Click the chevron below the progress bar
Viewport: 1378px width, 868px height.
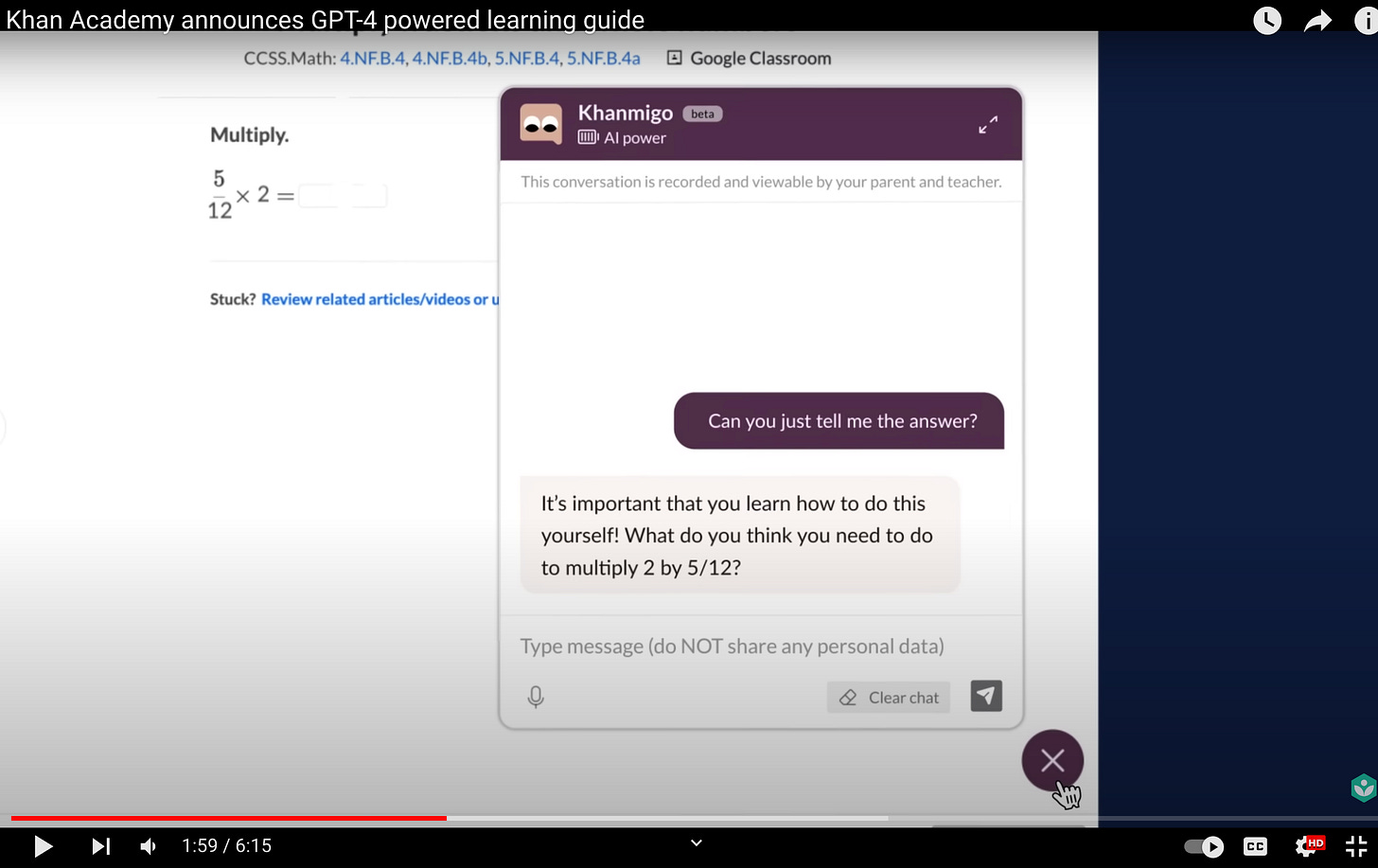[x=696, y=842]
